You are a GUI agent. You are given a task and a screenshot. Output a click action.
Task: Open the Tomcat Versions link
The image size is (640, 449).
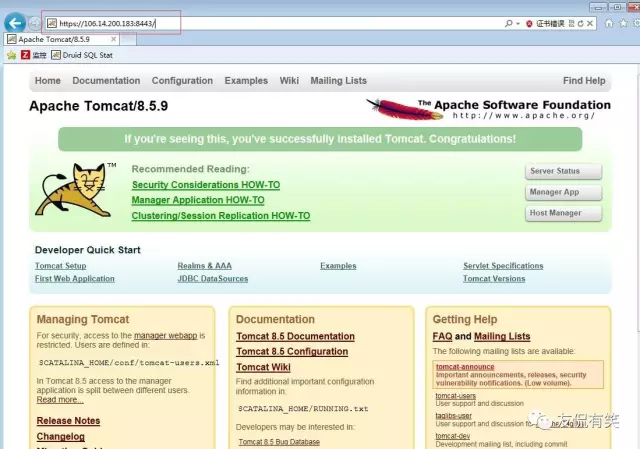click(x=494, y=279)
